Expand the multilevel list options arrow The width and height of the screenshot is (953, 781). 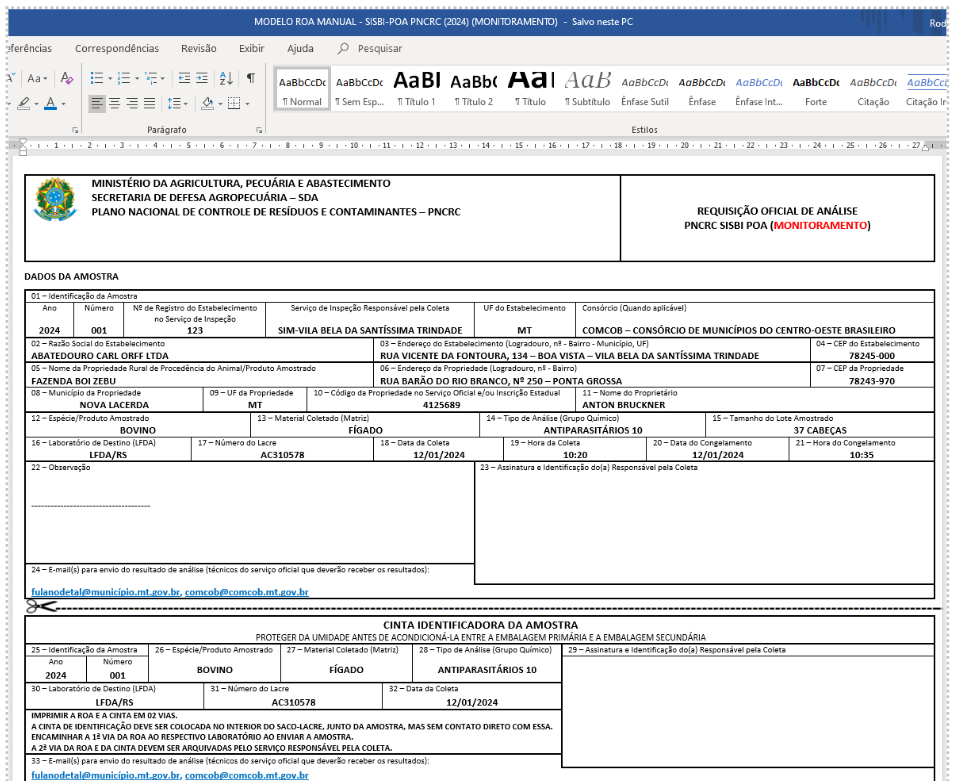point(162,78)
